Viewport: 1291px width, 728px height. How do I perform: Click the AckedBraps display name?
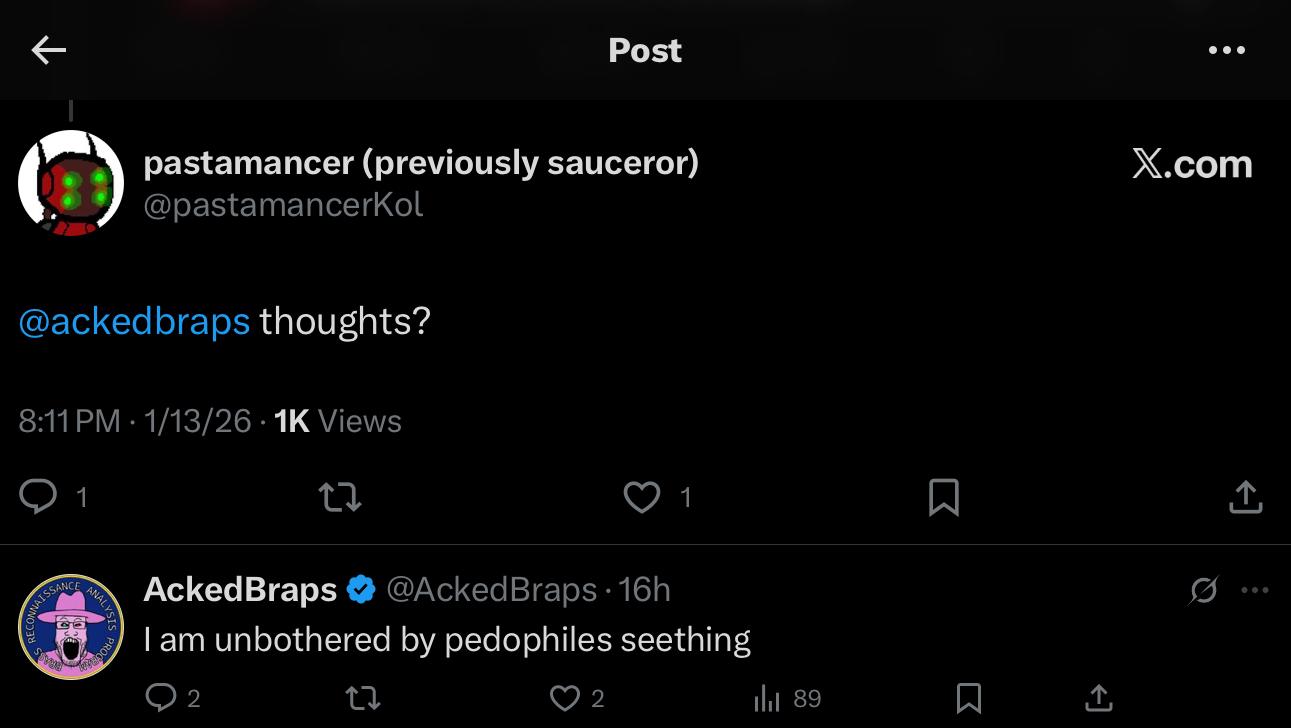(x=240, y=590)
